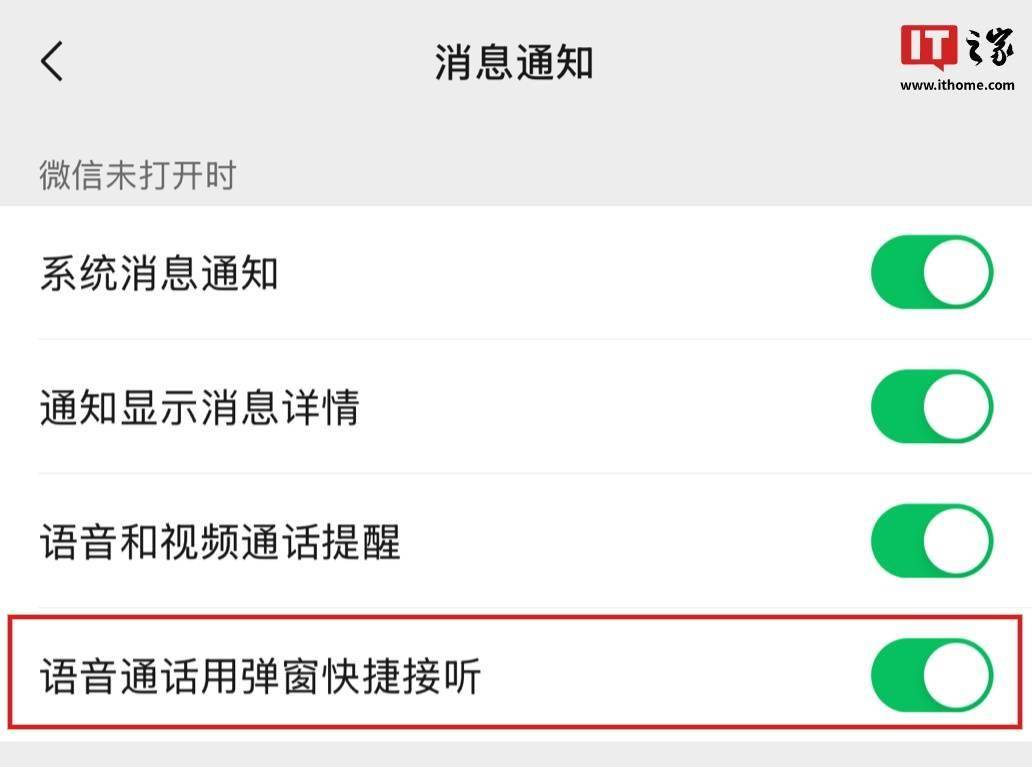1032x767 pixels.
Task: Click the gray area below the settings list
Action: click(x=516, y=753)
